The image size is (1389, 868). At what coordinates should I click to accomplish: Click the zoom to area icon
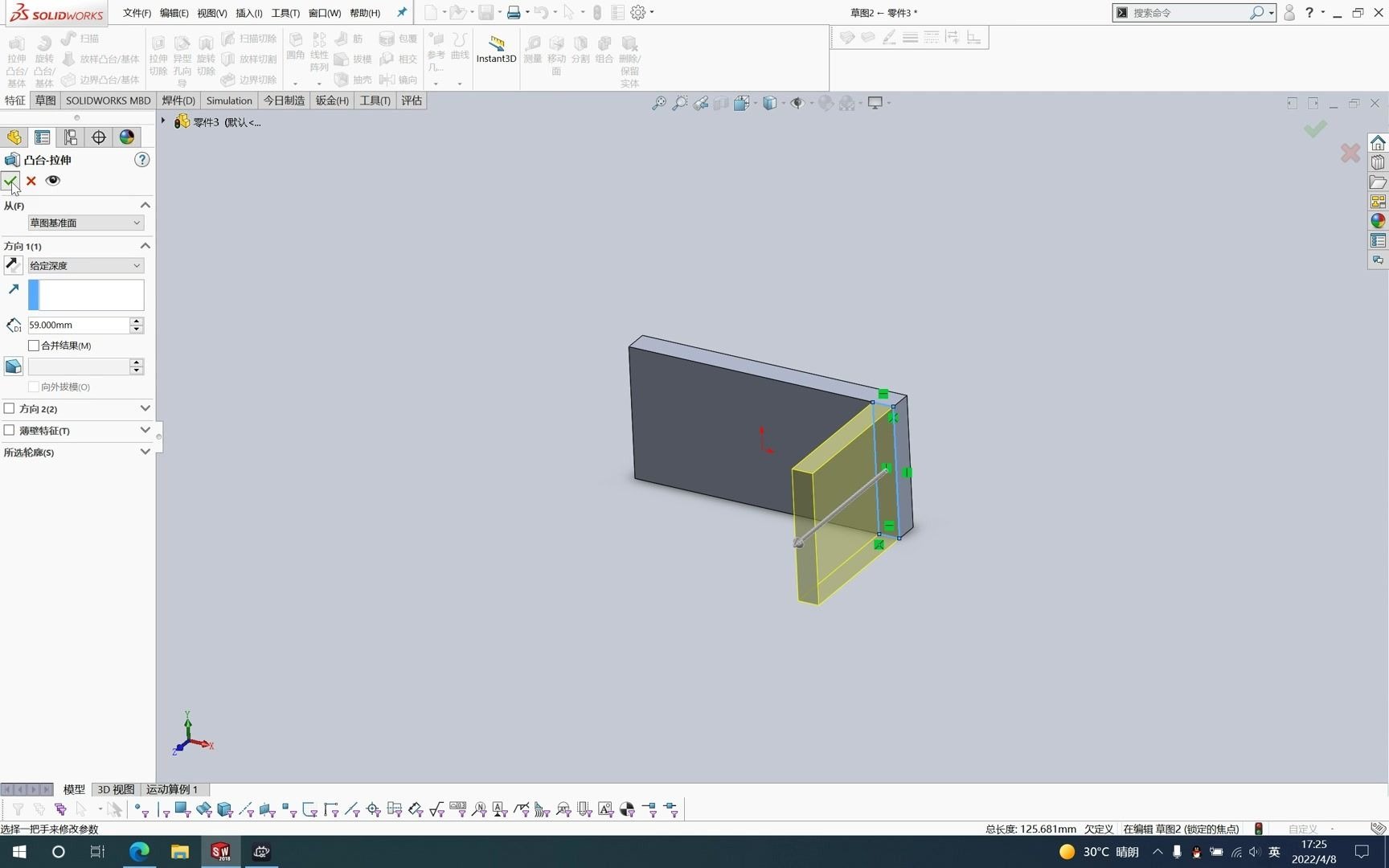coord(679,103)
